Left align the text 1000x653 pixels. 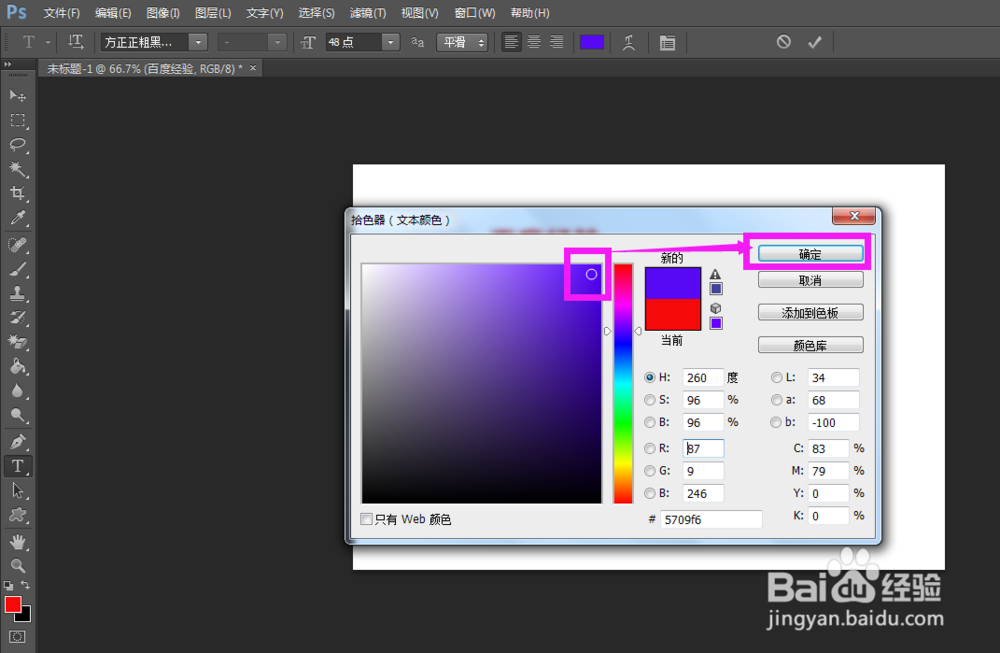click(x=511, y=42)
